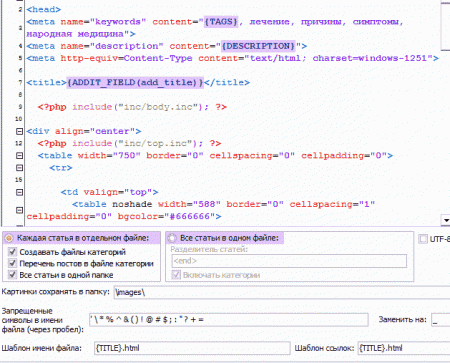The width and height of the screenshot is (450, 363).
Task: Select 'Каждая статья в отдельном файле' radio button
Action: (x=9, y=238)
